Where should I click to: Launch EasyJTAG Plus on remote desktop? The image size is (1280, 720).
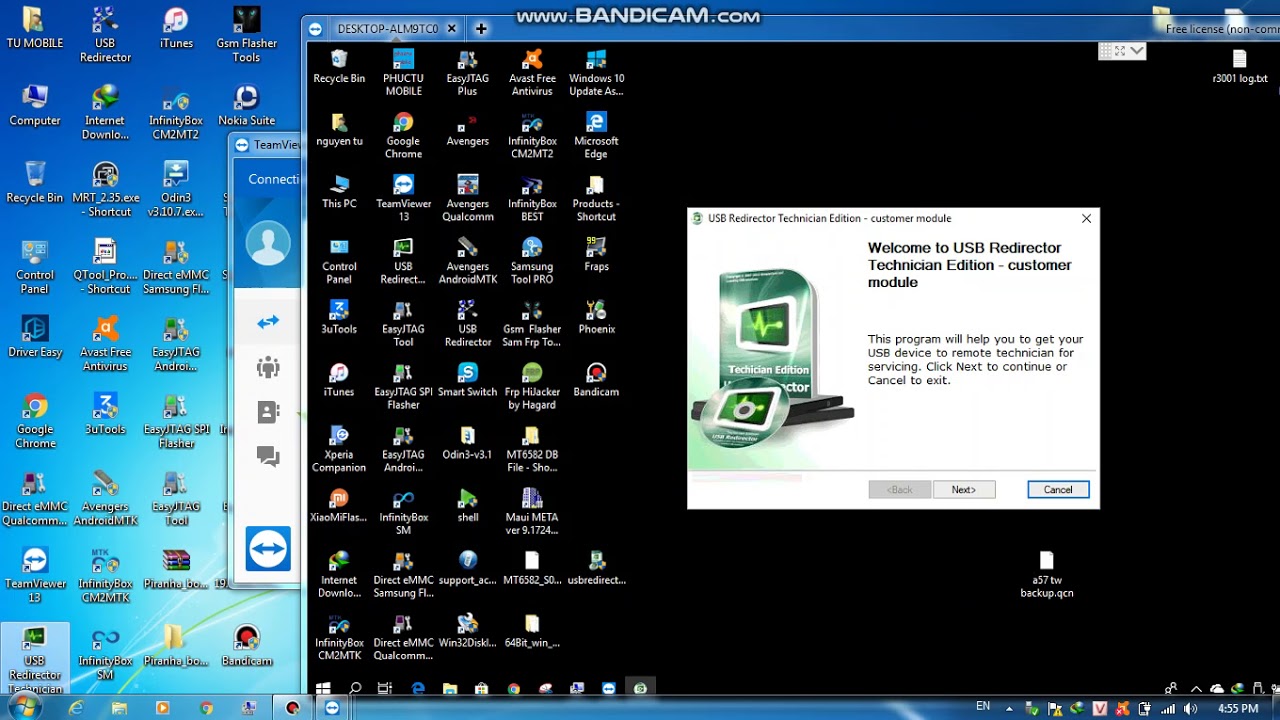pos(467,72)
